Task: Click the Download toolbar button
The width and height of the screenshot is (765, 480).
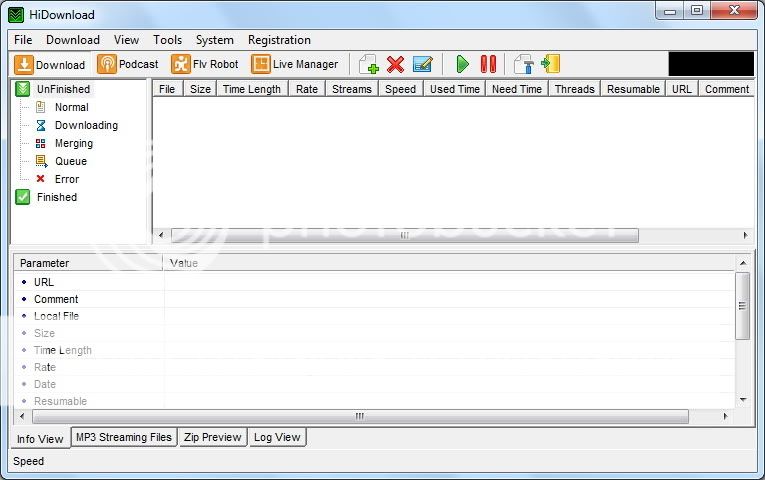Action: tap(50, 64)
